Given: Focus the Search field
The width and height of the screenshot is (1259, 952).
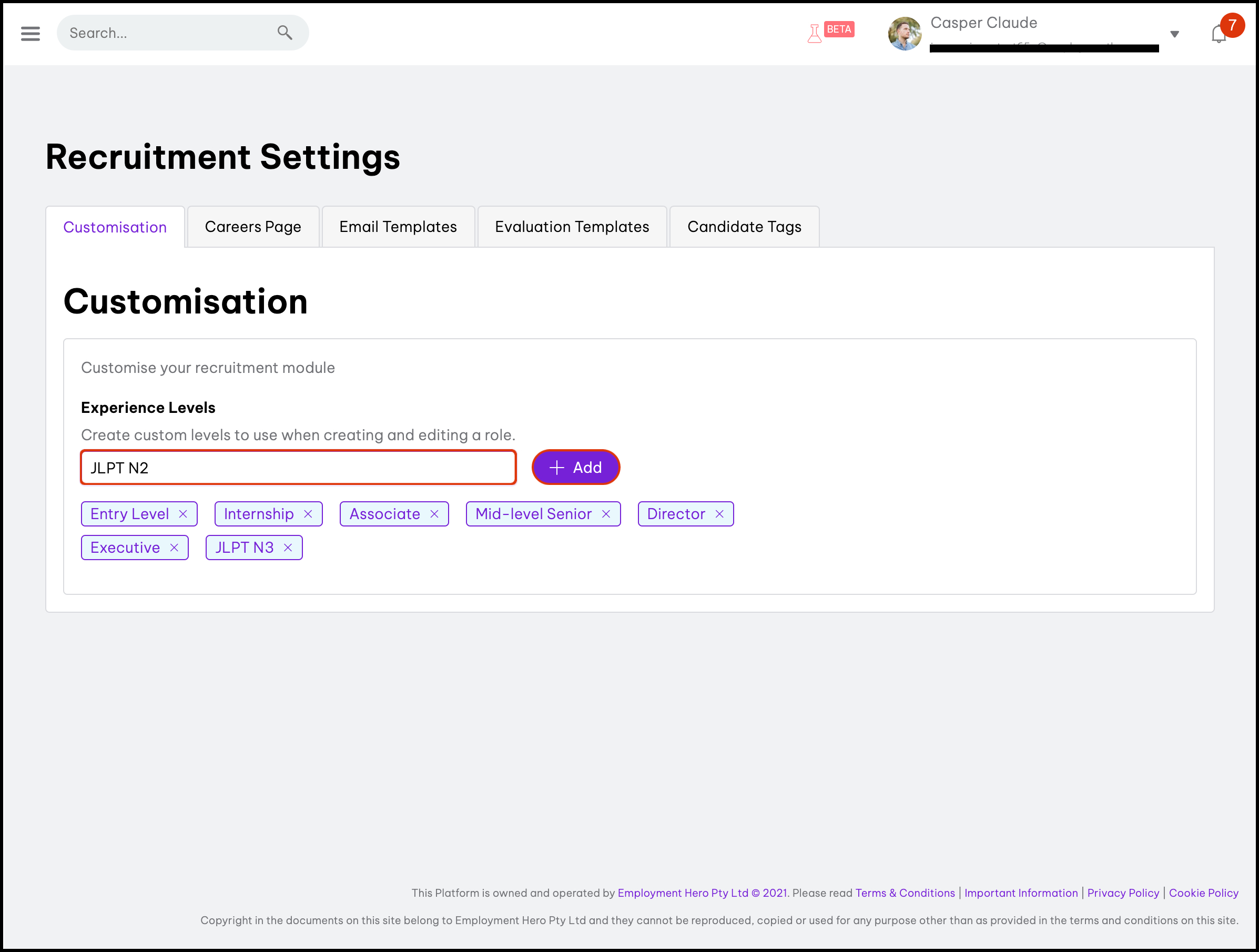Looking at the screenshot, I should click(182, 33).
